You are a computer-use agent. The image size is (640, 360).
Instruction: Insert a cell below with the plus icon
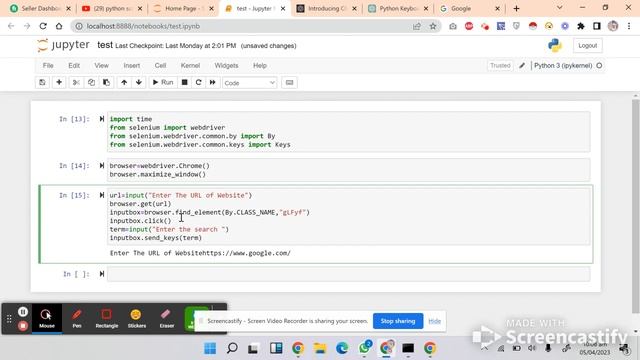(59, 82)
